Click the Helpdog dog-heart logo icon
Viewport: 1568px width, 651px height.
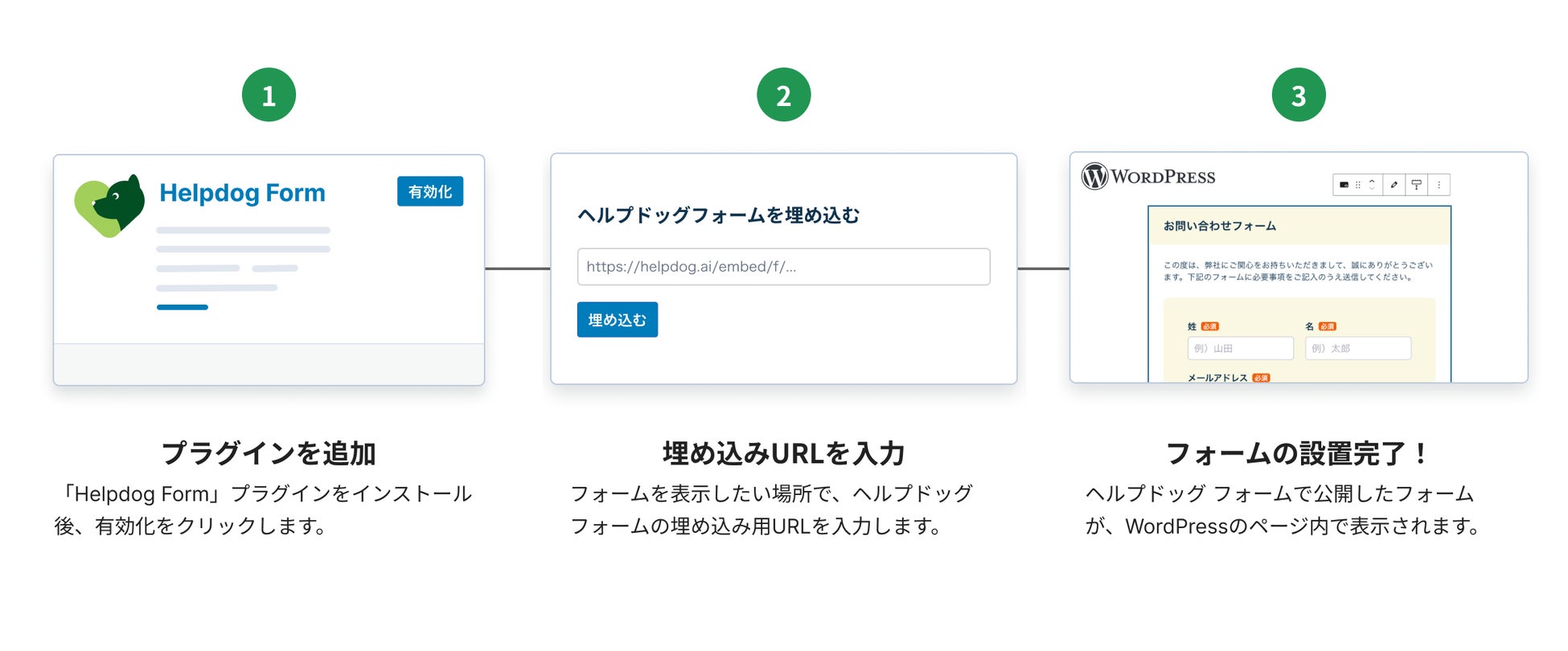(109, 206)
